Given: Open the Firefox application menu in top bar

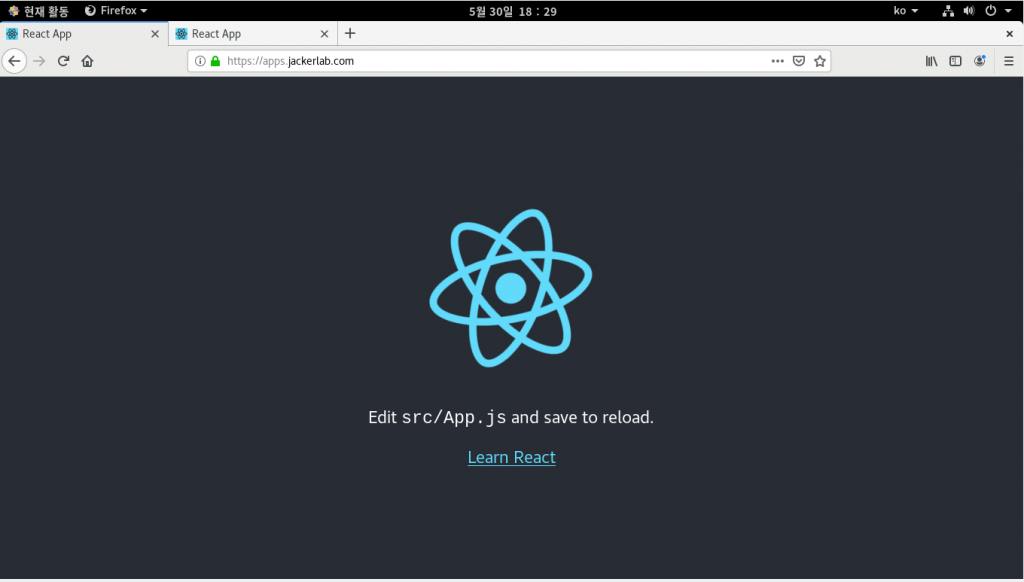Looking at the screenshot, I should tap(116, 10).
